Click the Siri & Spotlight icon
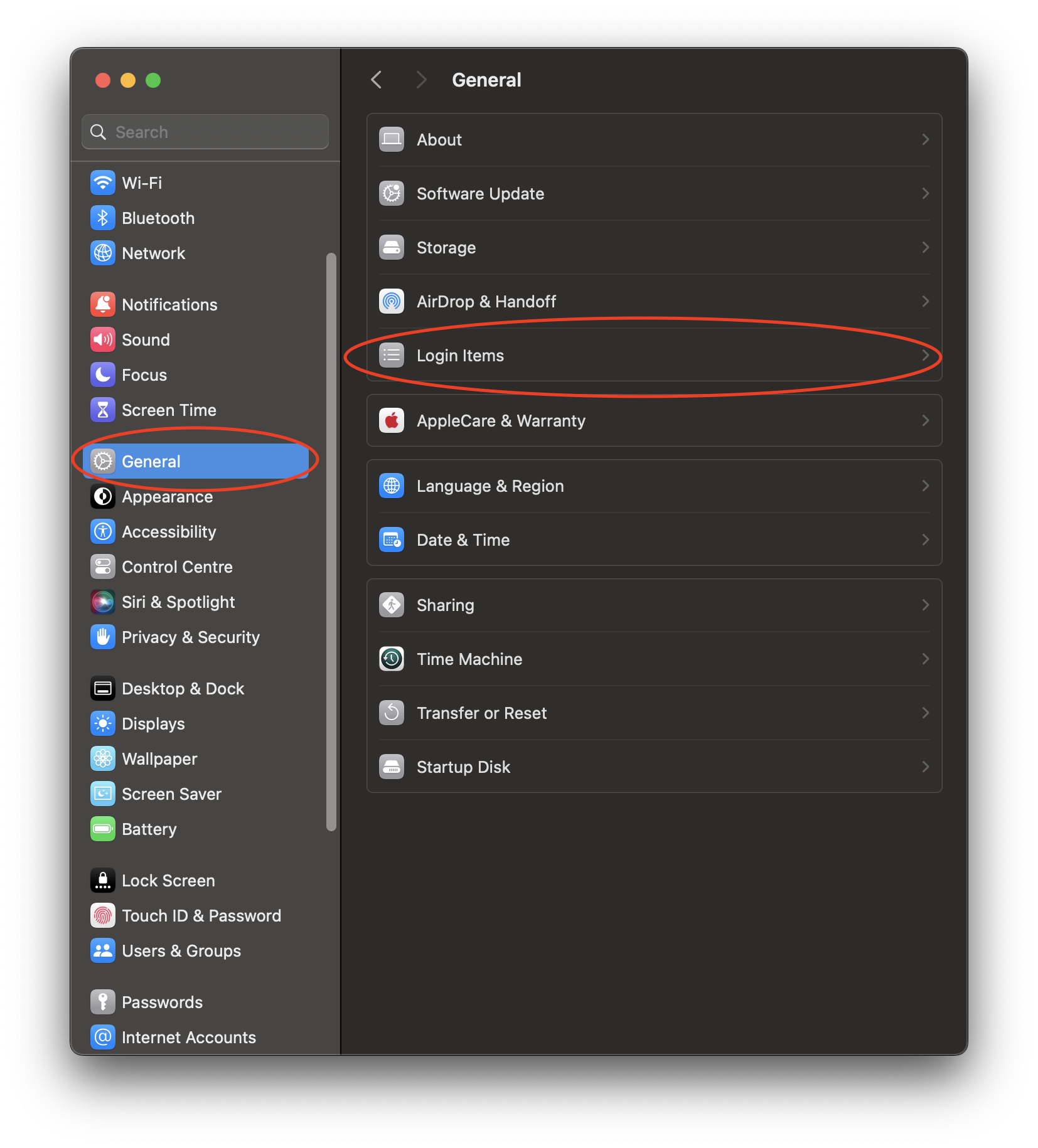1038x1148 pixels. click(103, 602)
